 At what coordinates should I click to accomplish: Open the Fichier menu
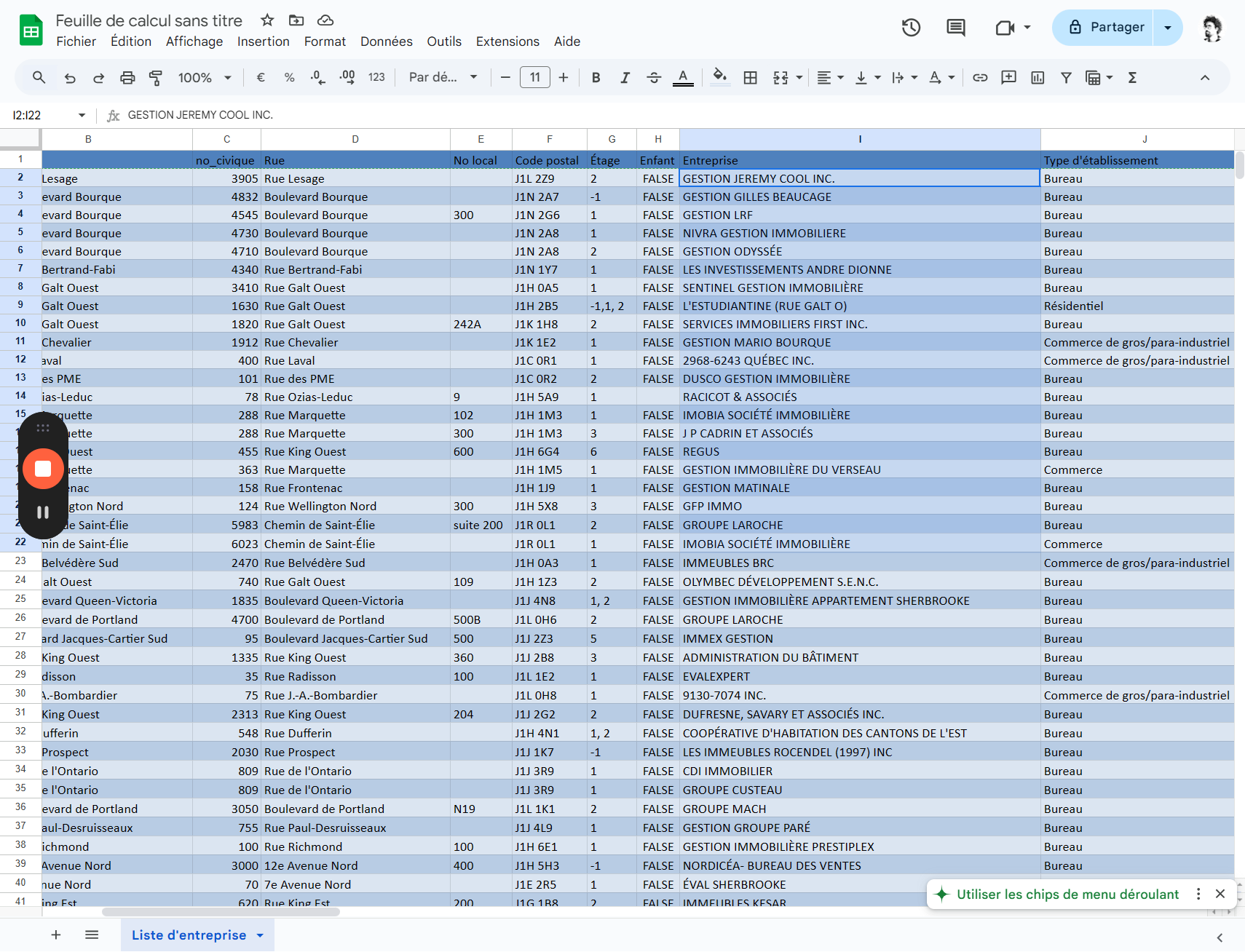click(76, 41)
